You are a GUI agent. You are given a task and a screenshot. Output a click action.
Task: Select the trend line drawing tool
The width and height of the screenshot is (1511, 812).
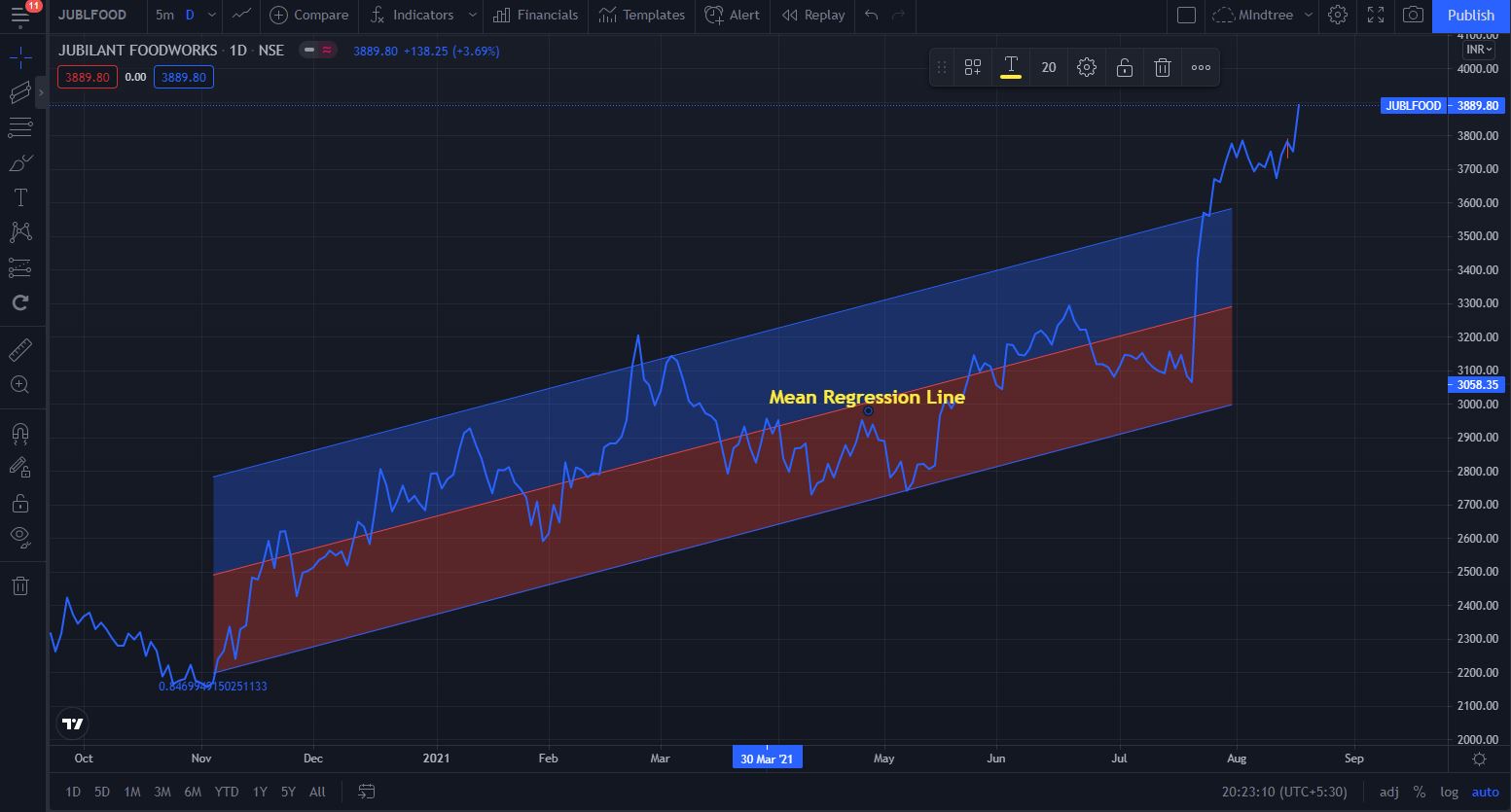point(20,92)
